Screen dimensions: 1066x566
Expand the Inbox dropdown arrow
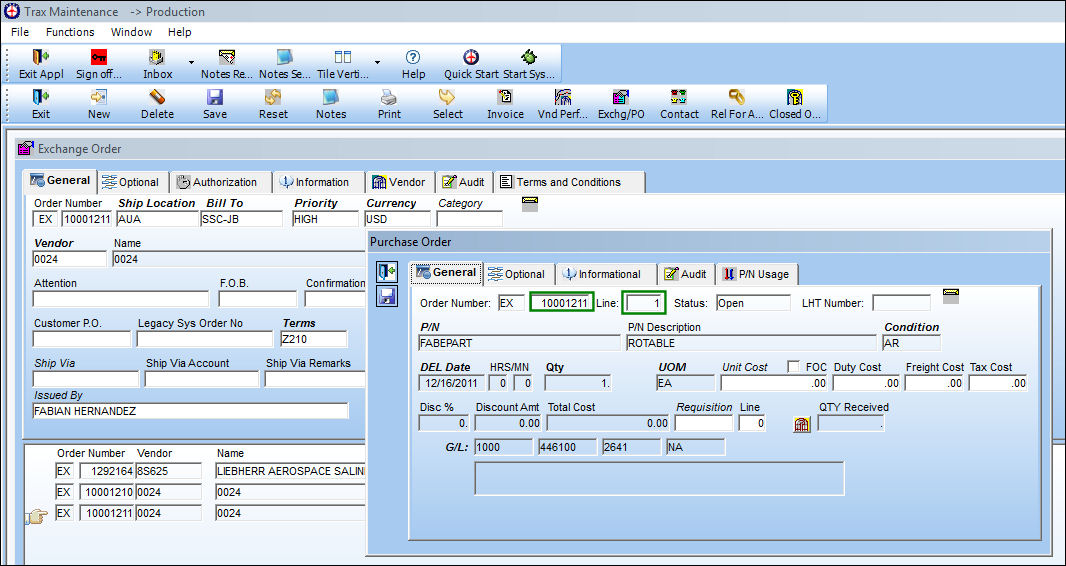coord(191,63)
